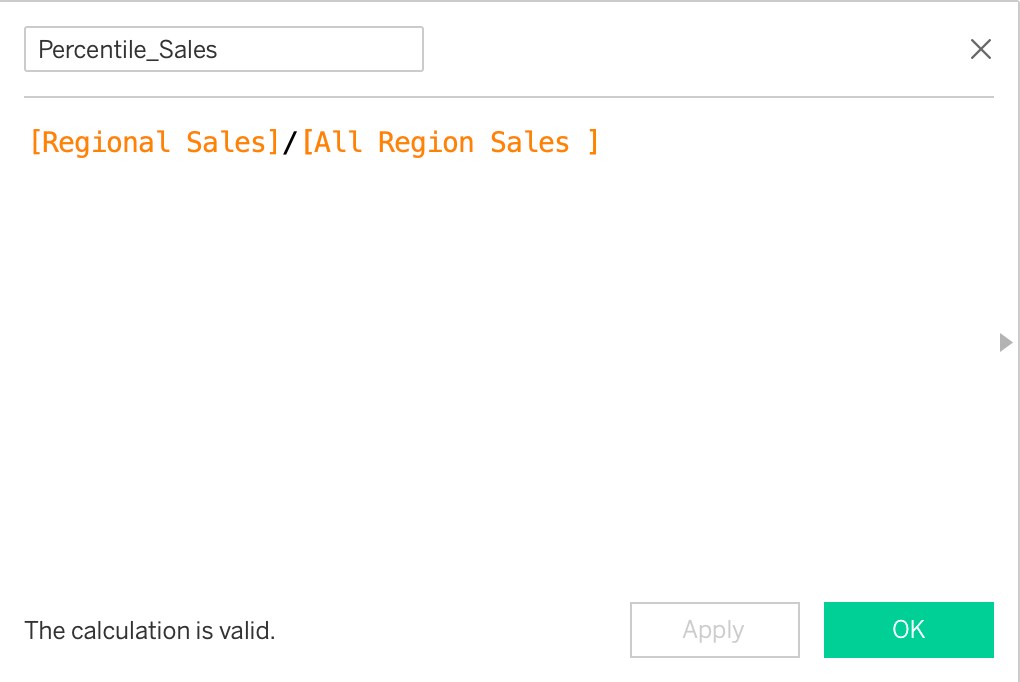Click the OK button
Viewport: 1020px width, 682px height.
click(x=908, y=630)
